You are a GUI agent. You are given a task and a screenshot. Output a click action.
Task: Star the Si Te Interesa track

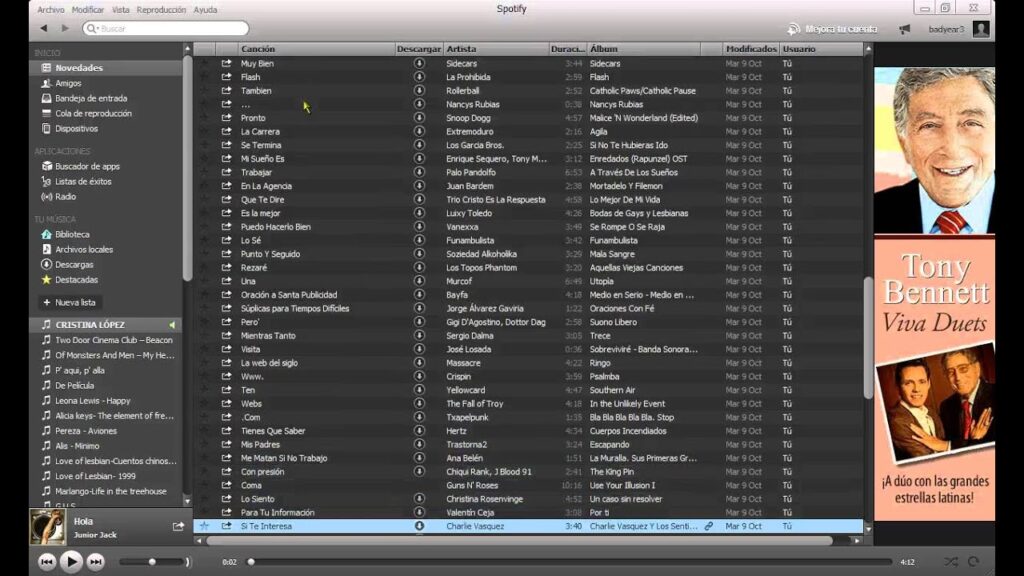click(204, 526)
